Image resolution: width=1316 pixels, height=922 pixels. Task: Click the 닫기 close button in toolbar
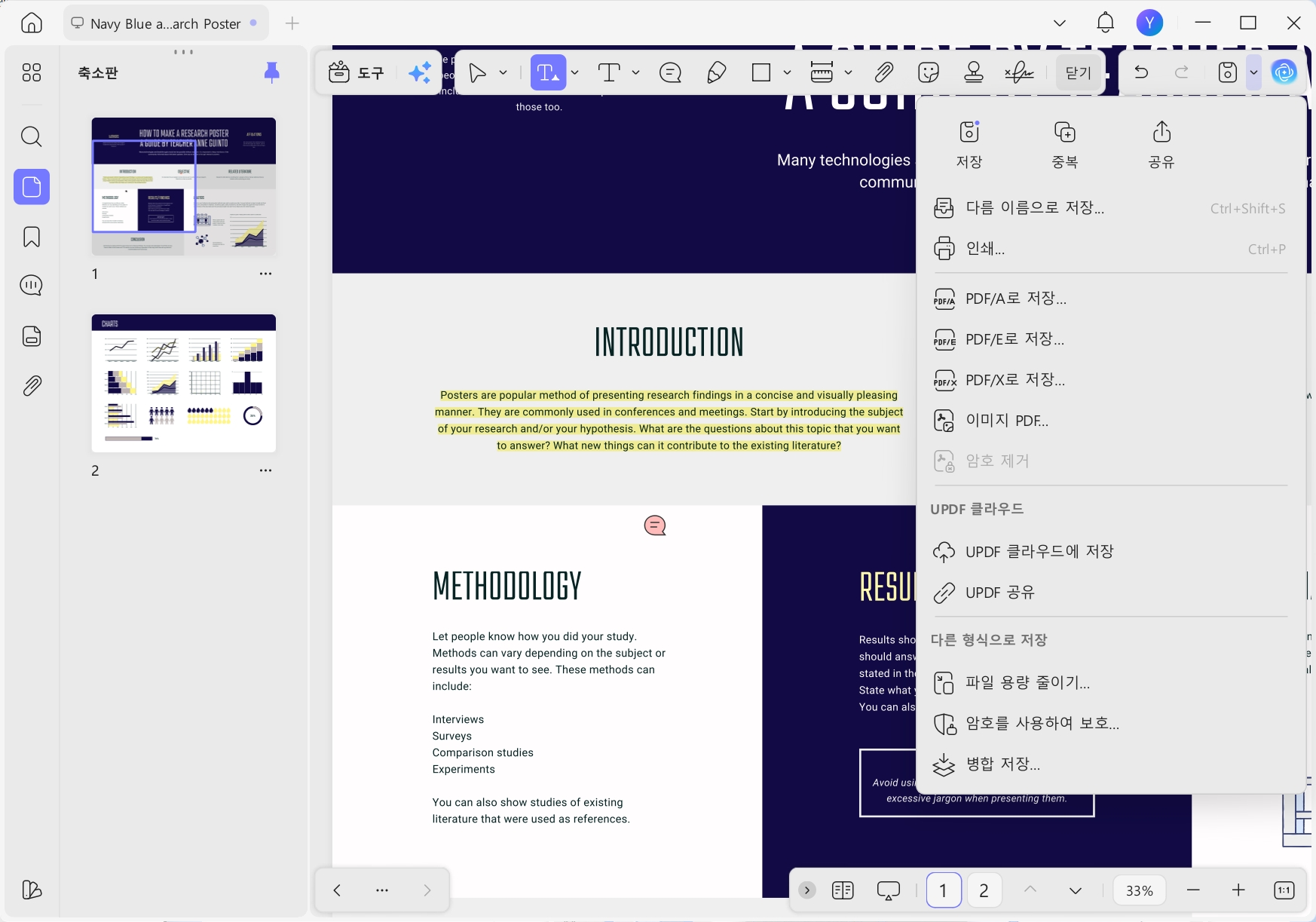tap(1079, 72)
